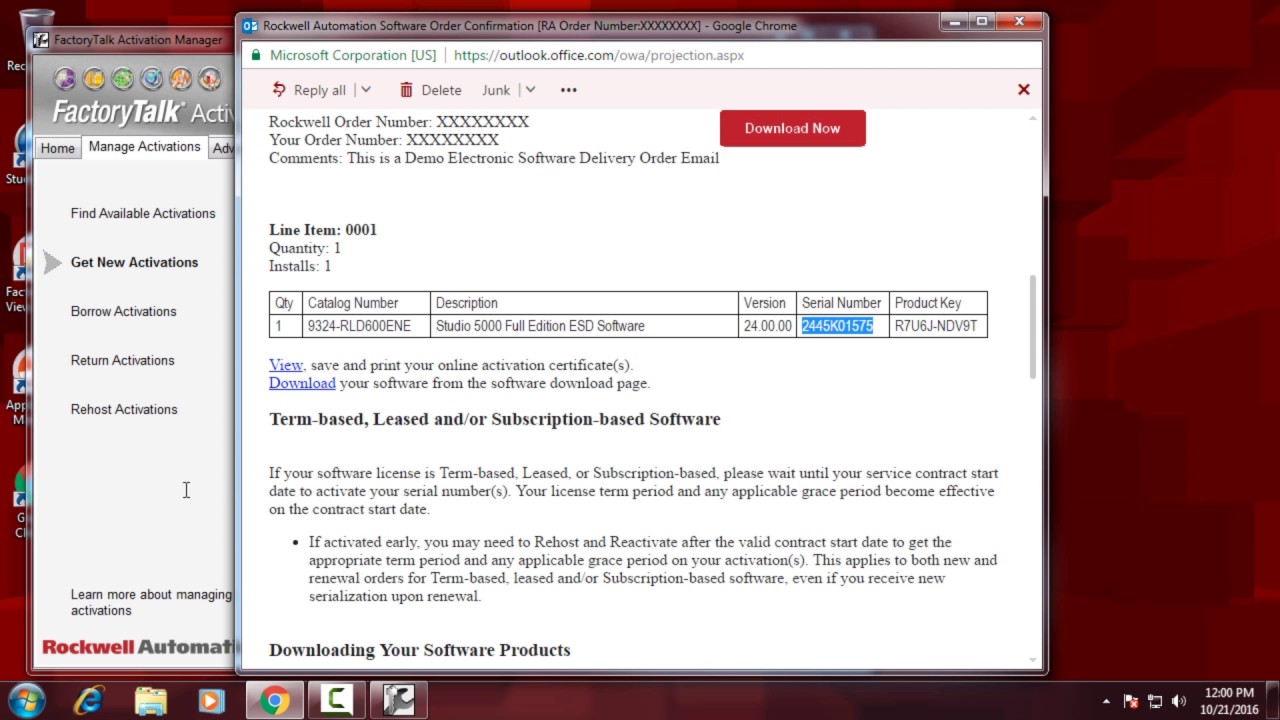The width and height of the screenshot is (1280, 720).
Task: Click the product key R7U6J-NDV9T cell
Action: point(936,326)
